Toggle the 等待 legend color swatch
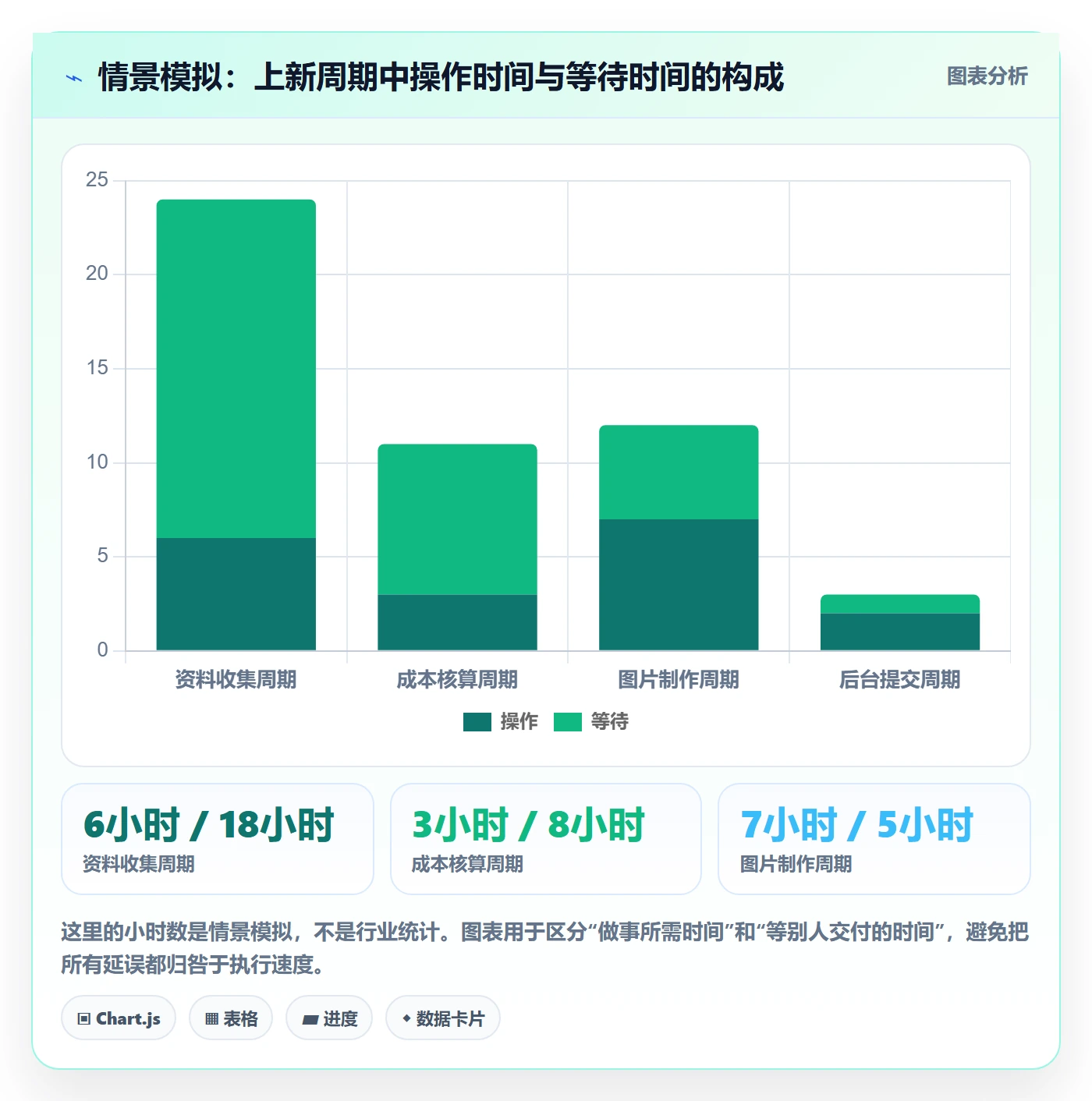This screenshot has height=1101, width=1092. click(x=568, y=722)
